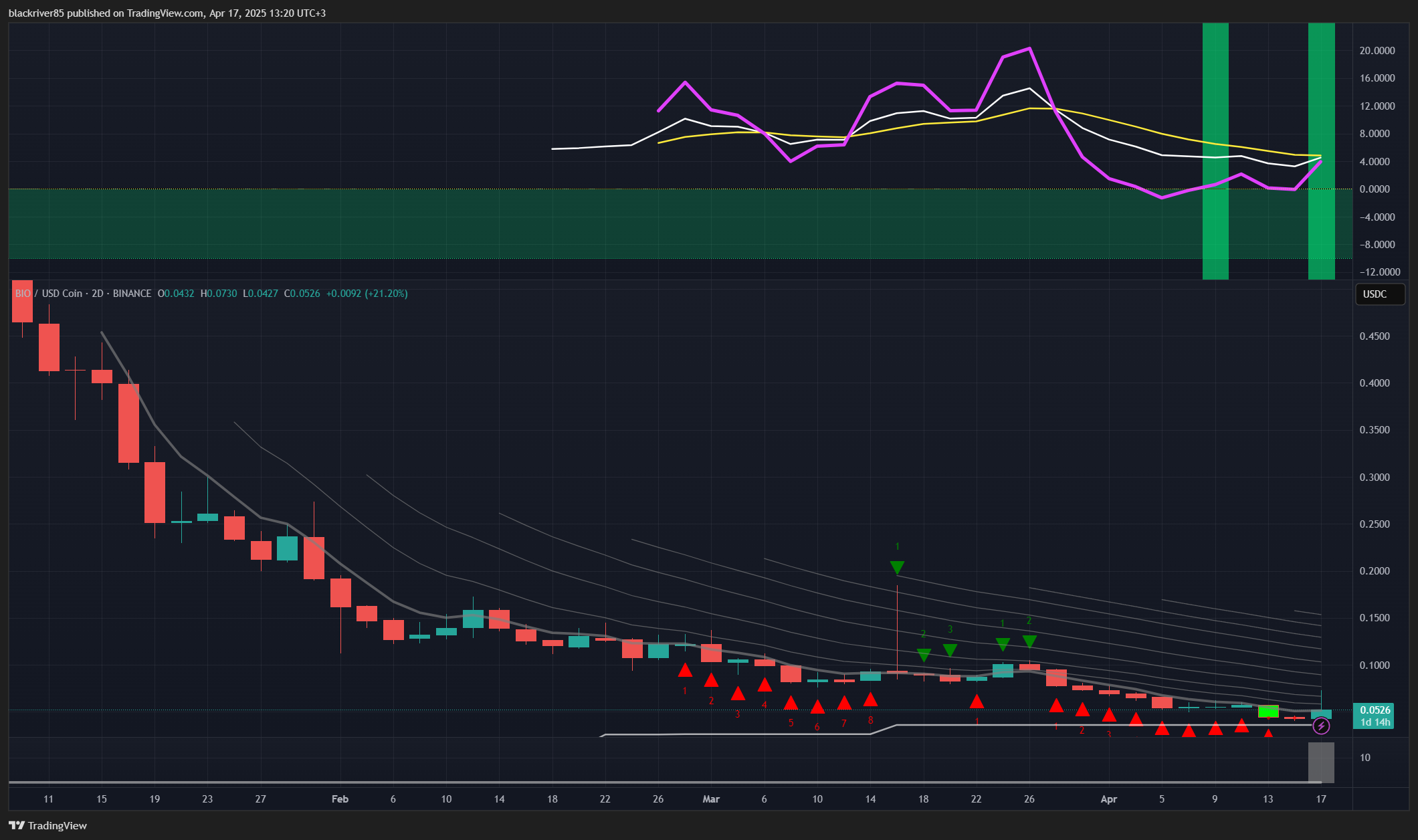
Task: Click the bar countdown text 1d 14h
Action: pos(1375,722)
